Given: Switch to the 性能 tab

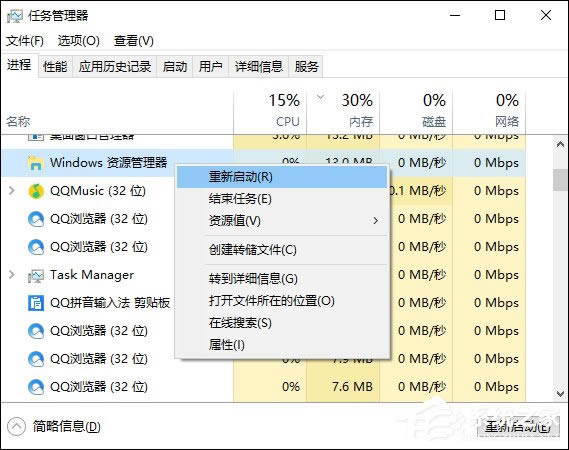Looking at the screenshot, I should 55,67.
